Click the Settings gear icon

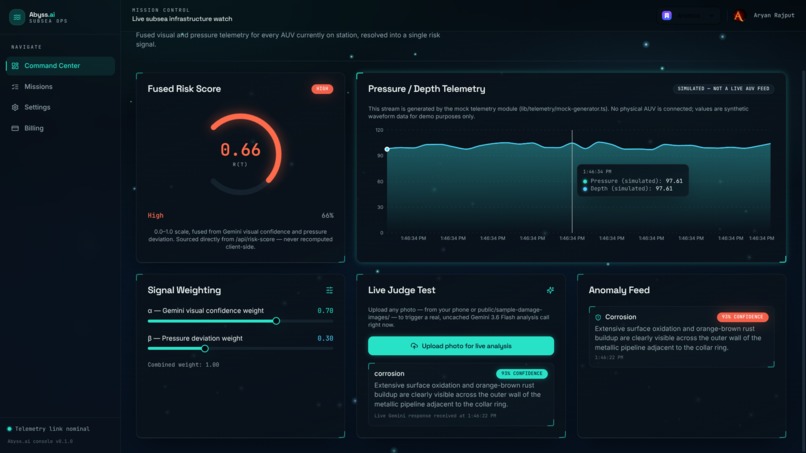pos(15,107)
